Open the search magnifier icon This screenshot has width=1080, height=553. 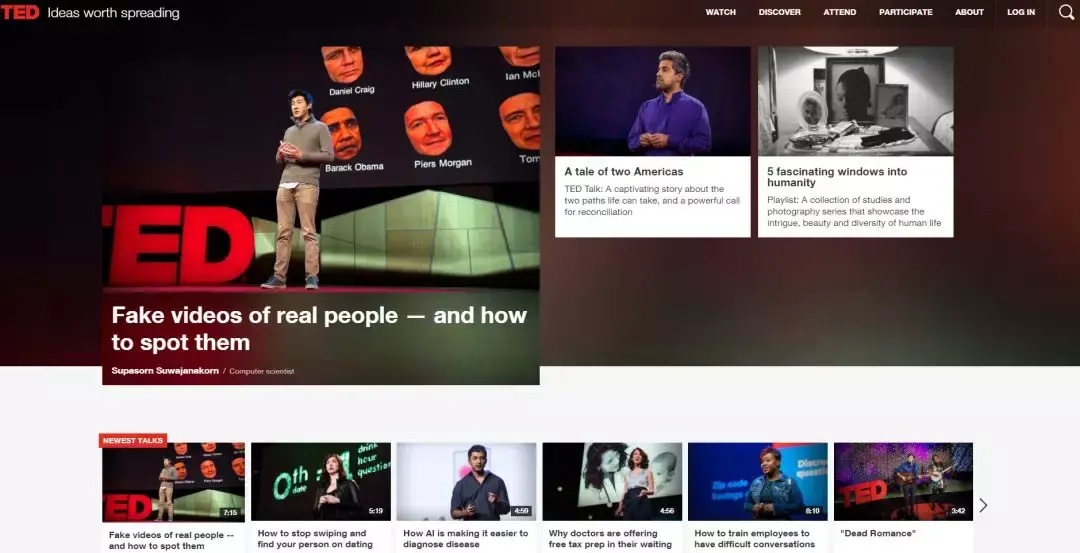1066,12
